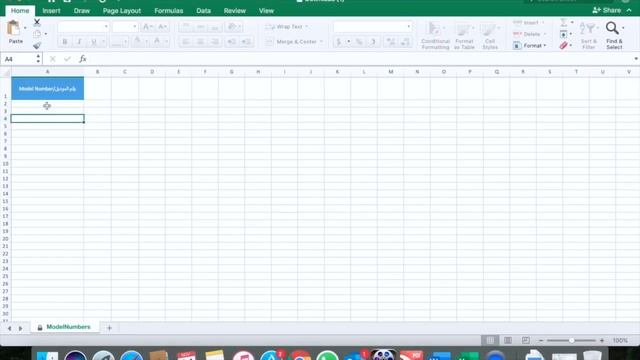The width and height of the screenshot is (640, 360).
Task: Click the Insert cells button
Action: 529,22
